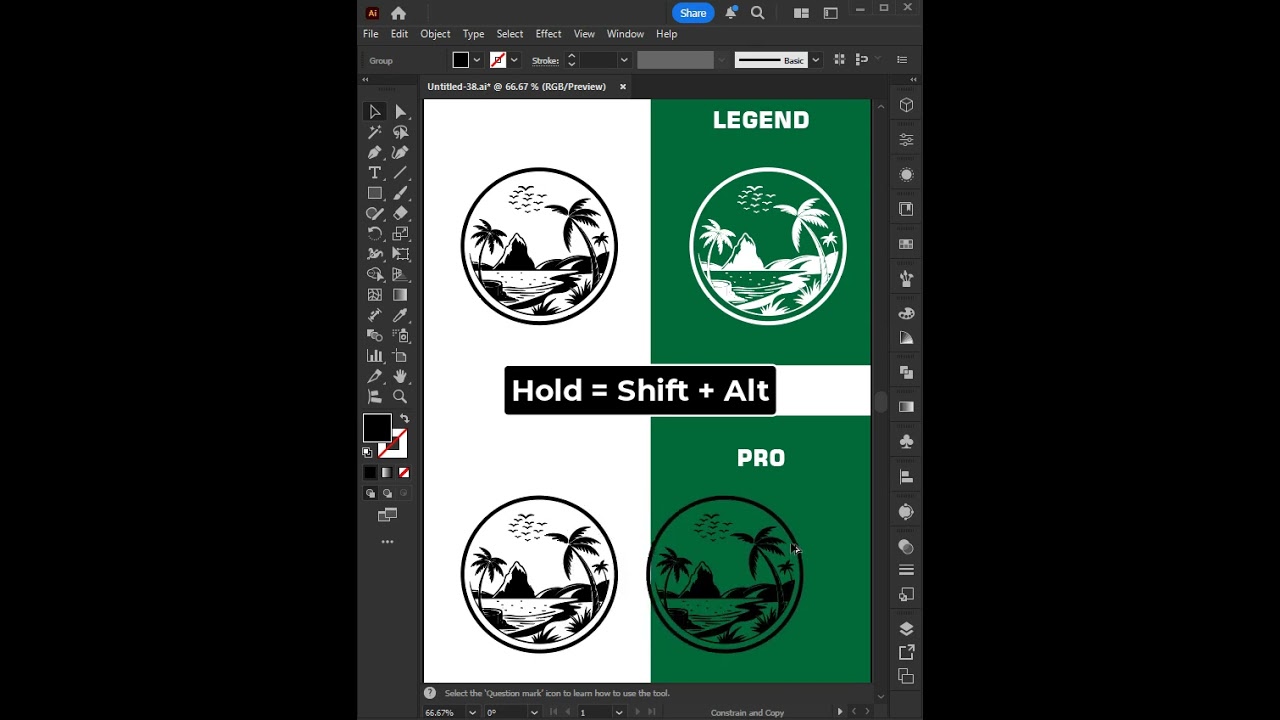Screen dimensions: 1280x720
Task: Select the Pen tool
Action: click(x=375, y=152)
